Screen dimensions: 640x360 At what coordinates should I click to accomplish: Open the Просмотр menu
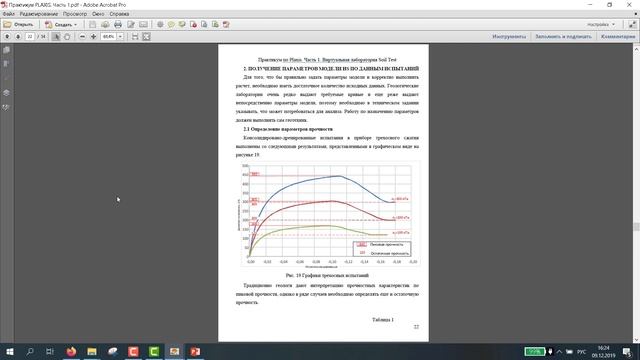coord(75,14)
